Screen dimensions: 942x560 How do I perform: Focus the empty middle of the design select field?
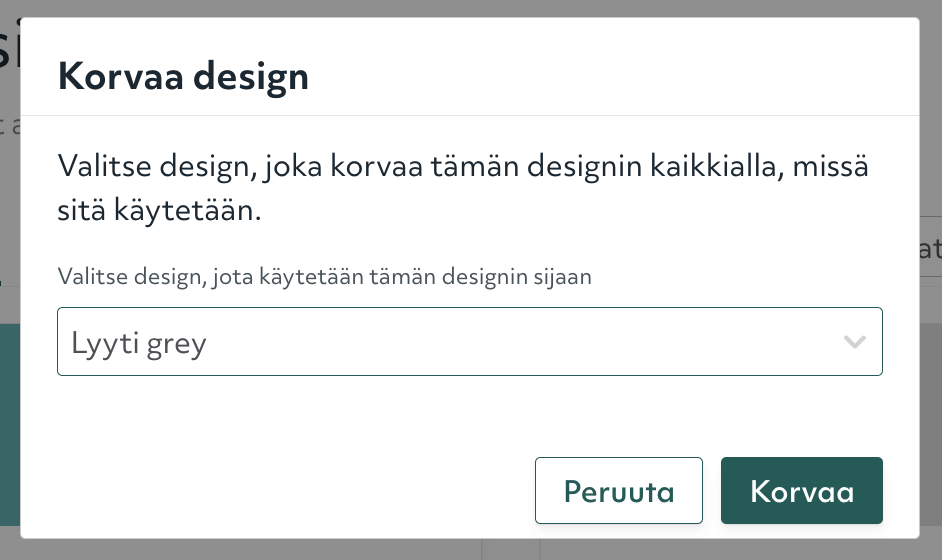[x=500, y=342]
